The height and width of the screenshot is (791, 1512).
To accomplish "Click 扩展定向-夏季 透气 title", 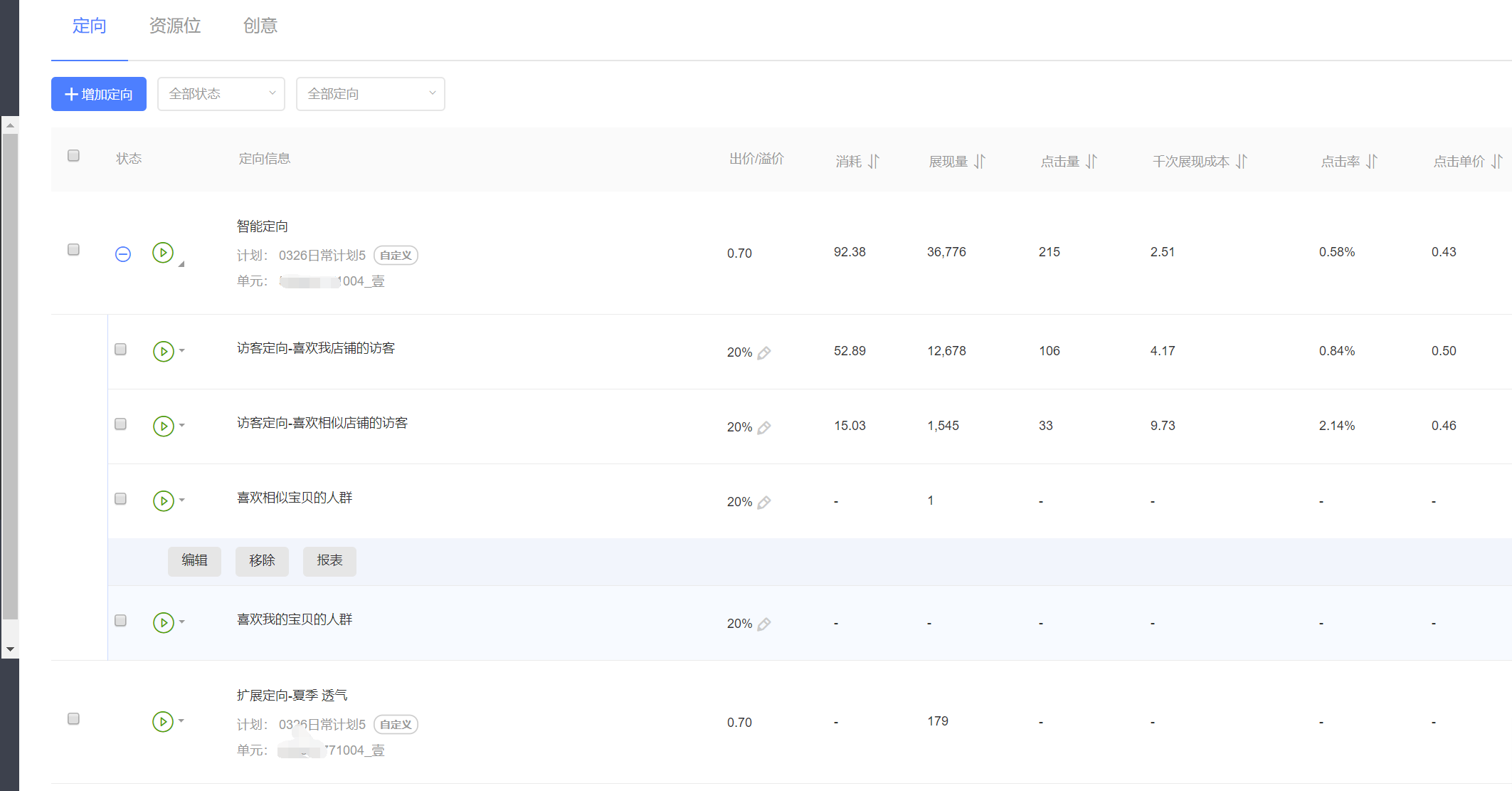I will click(x=292, y=696).
